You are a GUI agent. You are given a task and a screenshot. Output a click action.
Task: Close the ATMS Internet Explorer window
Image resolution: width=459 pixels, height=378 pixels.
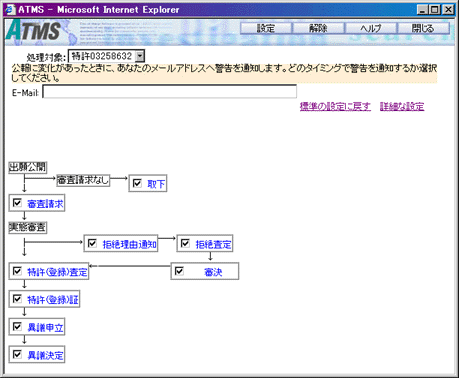click(x=448, y=10)
